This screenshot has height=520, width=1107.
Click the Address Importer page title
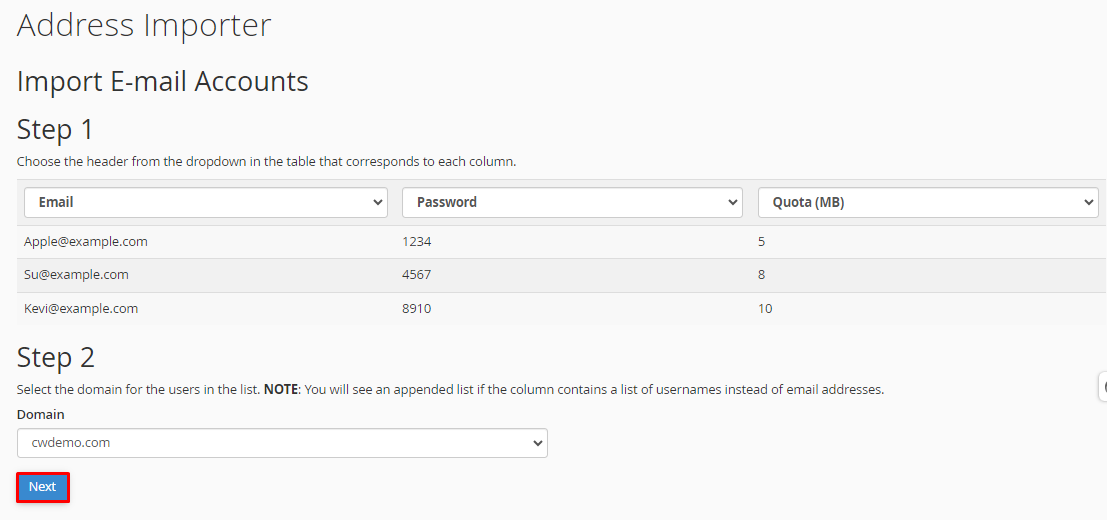tap(144, 25)
